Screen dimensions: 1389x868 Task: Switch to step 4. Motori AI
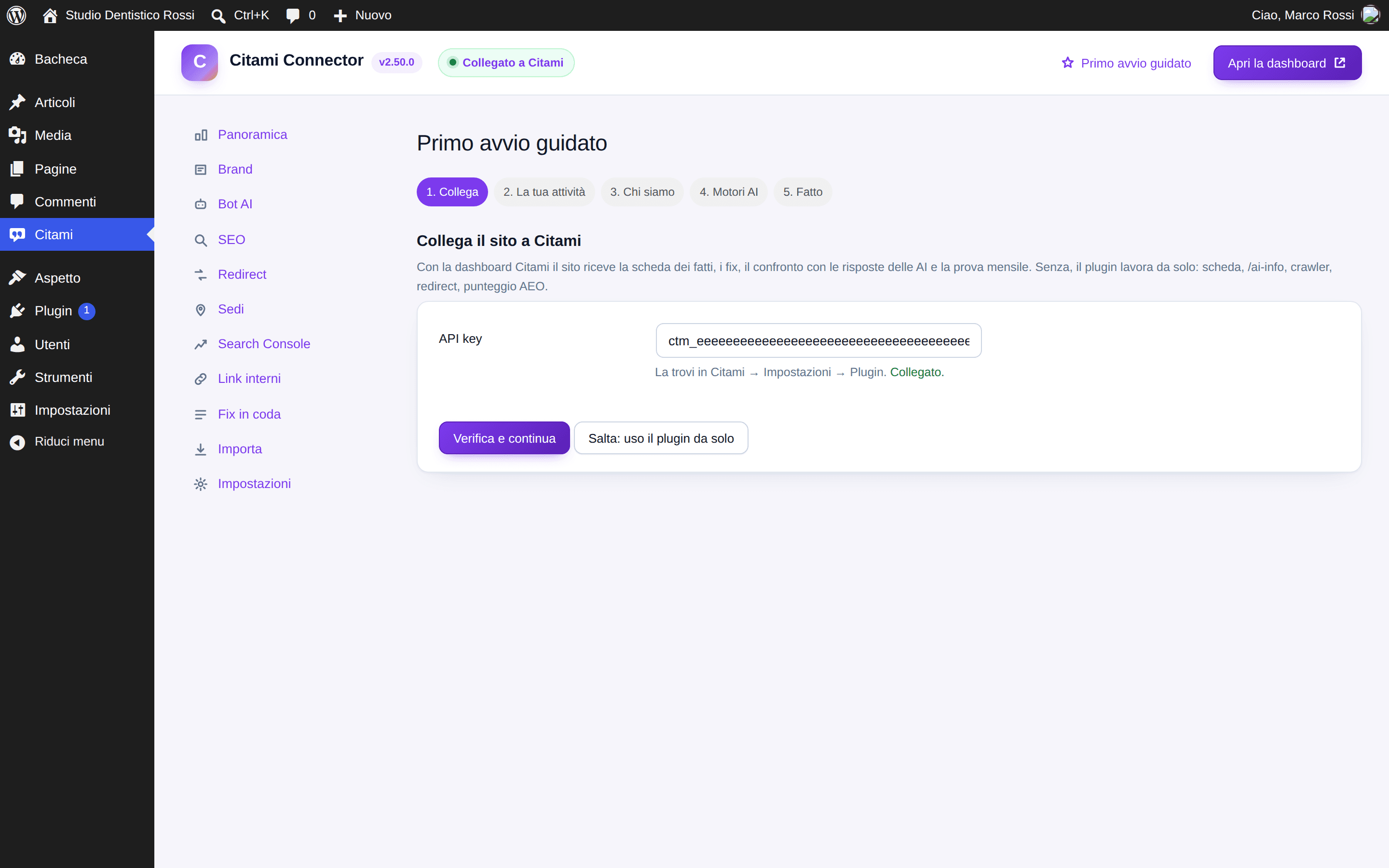[728, 192]
